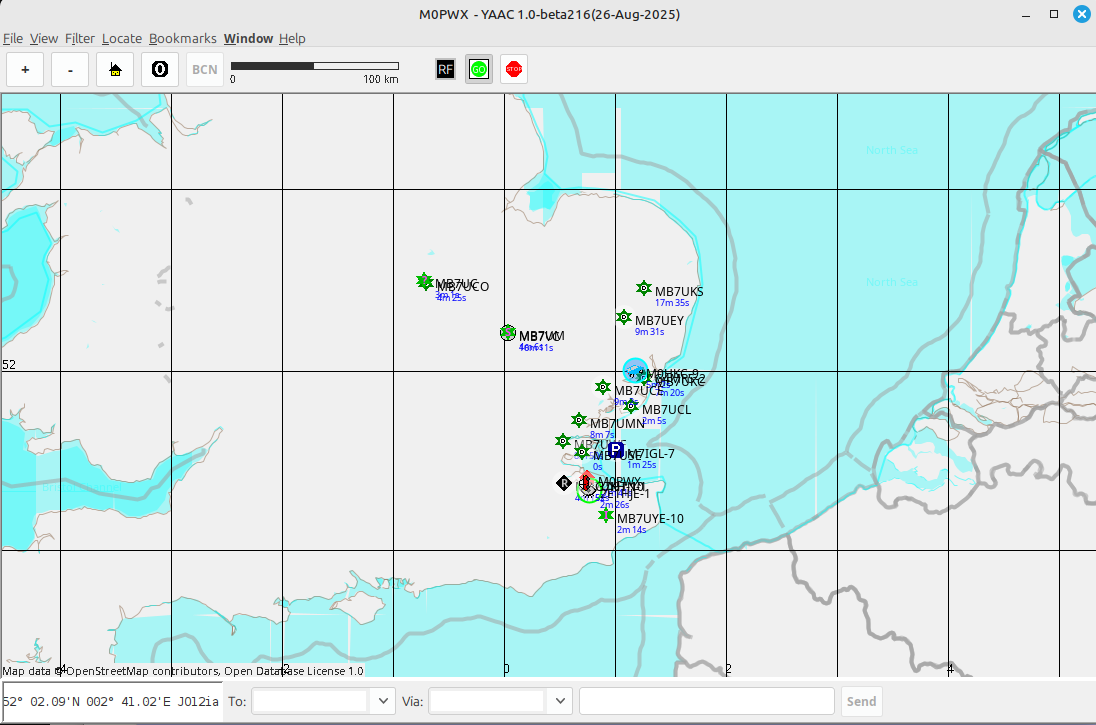
Task: Center map on home station icon
Action: [115, 70]
